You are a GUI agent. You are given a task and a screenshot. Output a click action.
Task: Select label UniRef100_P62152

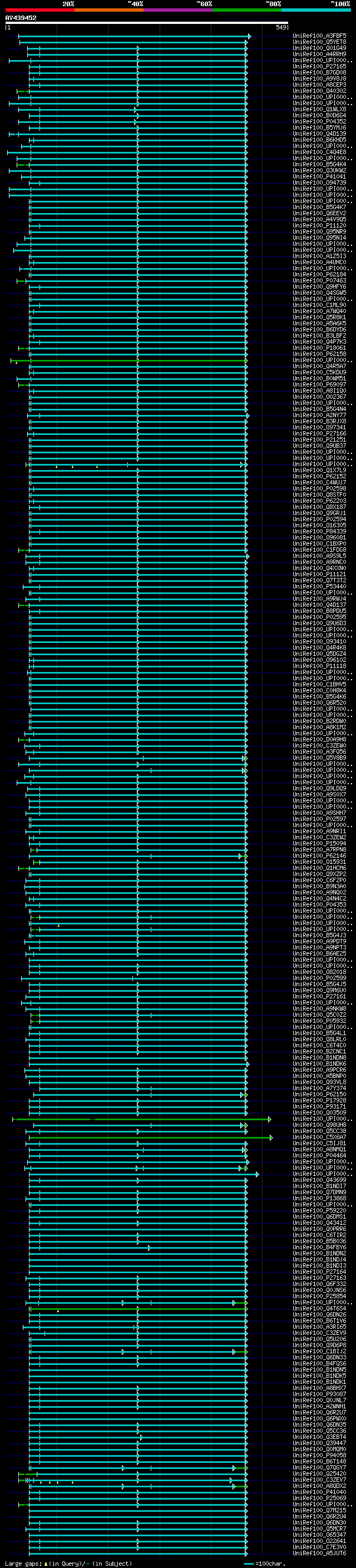tap(319, 477)
